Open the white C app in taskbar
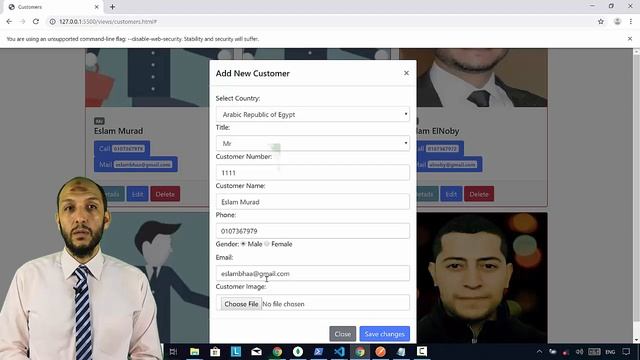 422,351
